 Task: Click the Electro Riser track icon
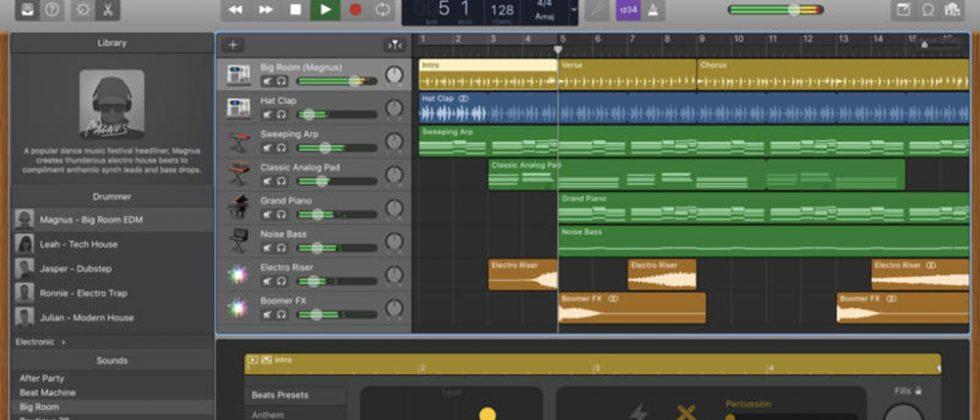coord(238,275)
